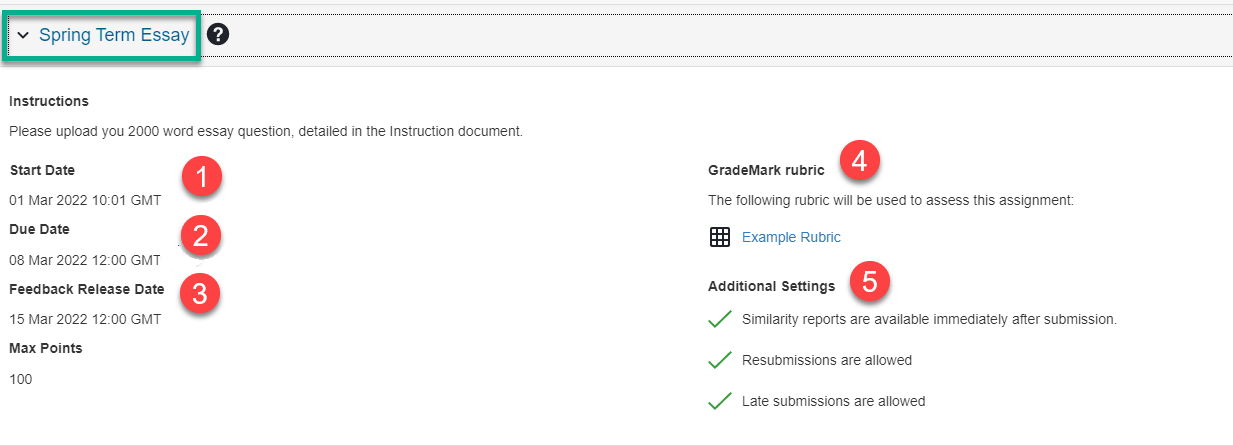Click the checkmark beside Resubmissions are allowed
The image size is (1233, 446).
pyautogui.click(x=720, y=360)
